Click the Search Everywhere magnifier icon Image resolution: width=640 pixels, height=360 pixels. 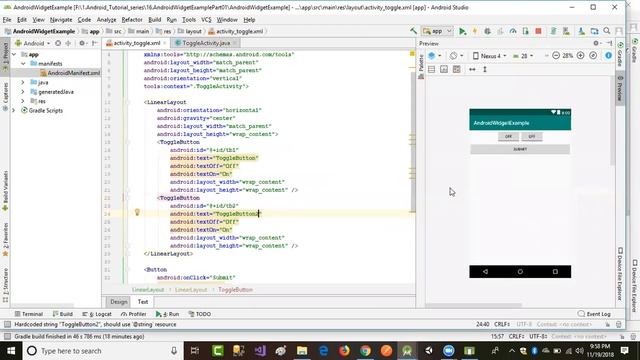tap(607, 31)
